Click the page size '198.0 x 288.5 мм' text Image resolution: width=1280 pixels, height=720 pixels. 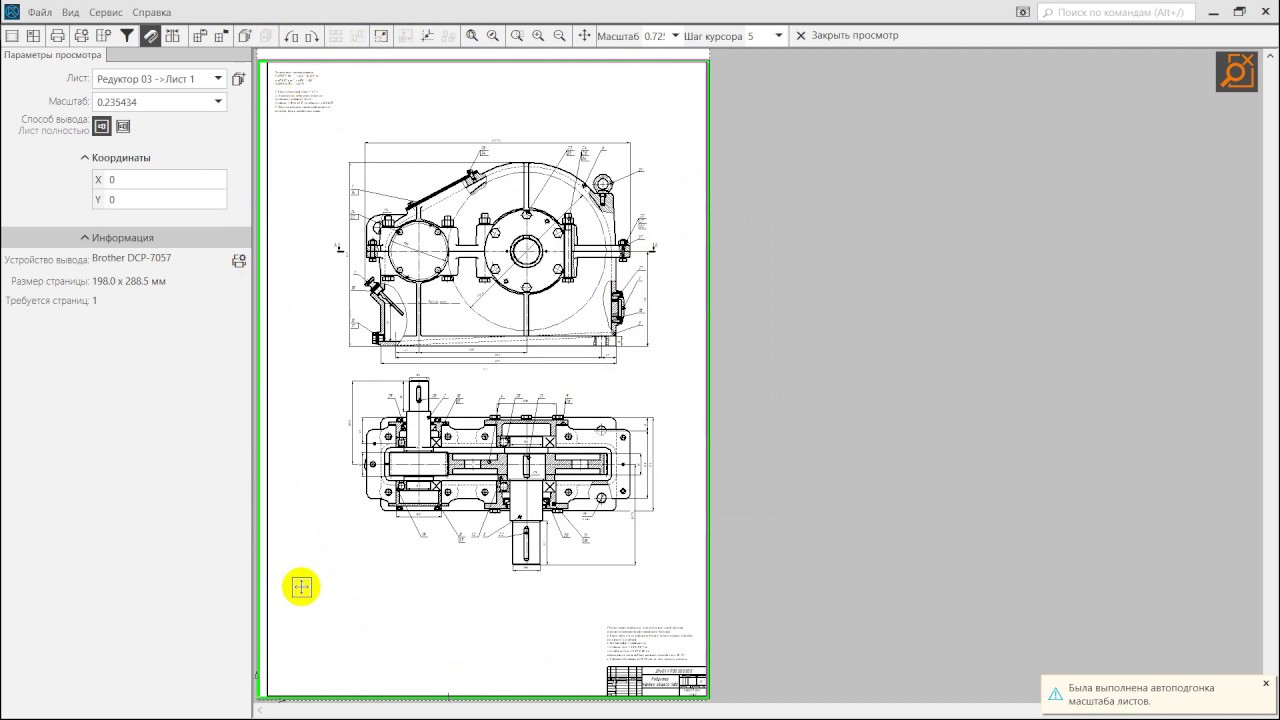128,282
